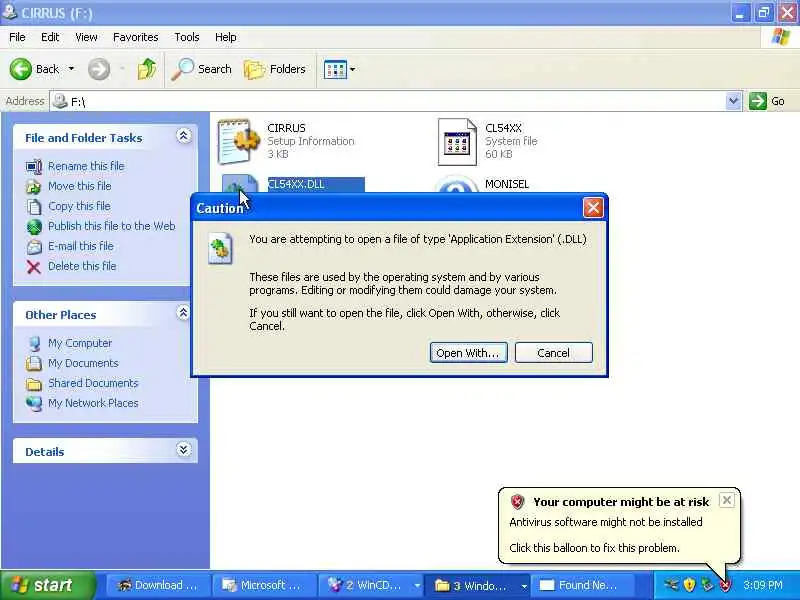Click the My Documents sidebar icon
This screenshot has height=600, width=800.
click(x=34, y=364)
